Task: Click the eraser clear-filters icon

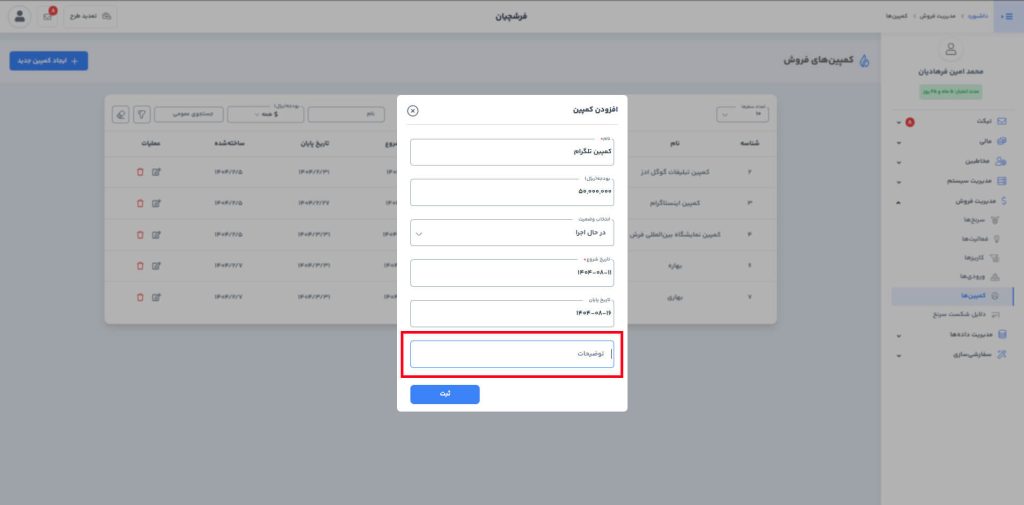Action: point(121,115)
